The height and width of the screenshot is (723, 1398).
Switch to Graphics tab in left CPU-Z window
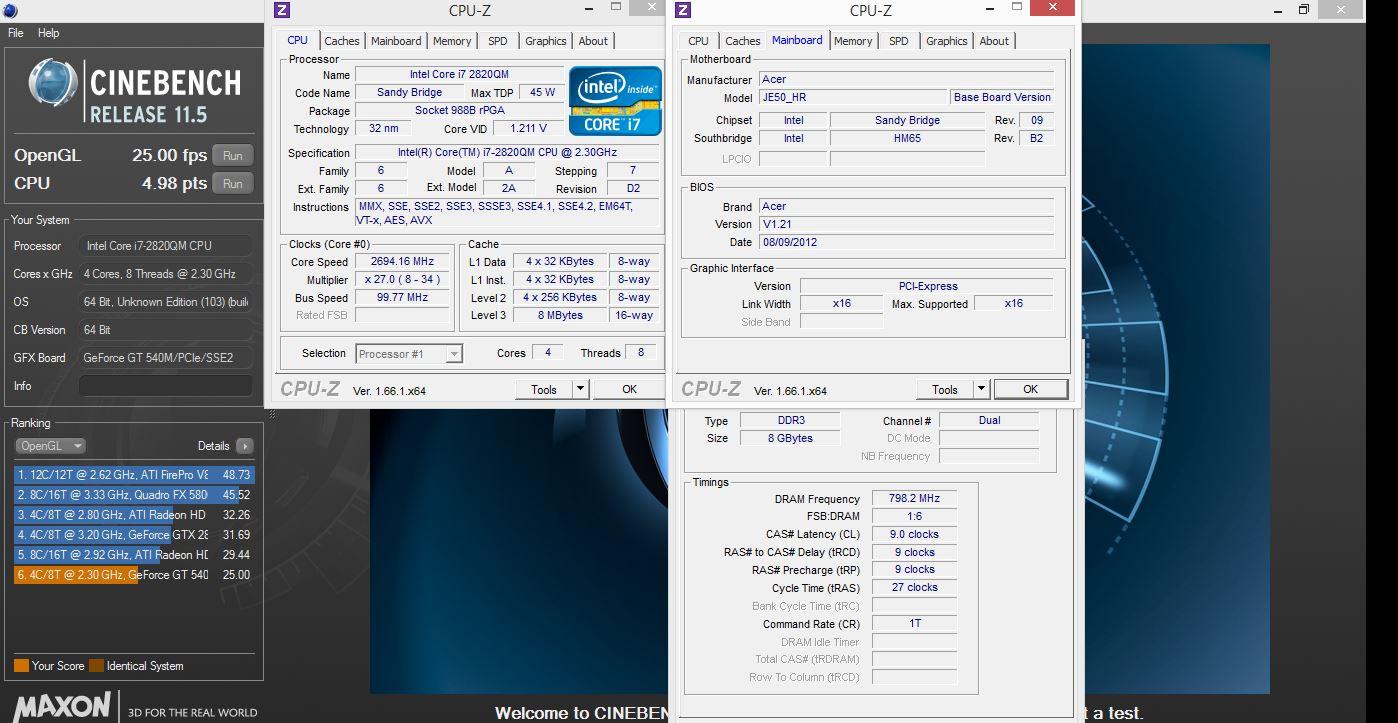click(x=546, y=41)
